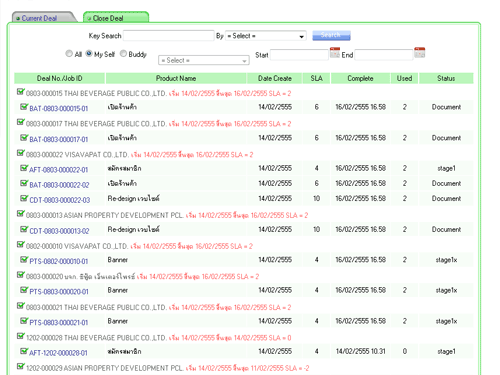Viewport: 500px width, 375px height.
Task: Open job link AFT-1202-000028-01
Action: pos(58,353)
